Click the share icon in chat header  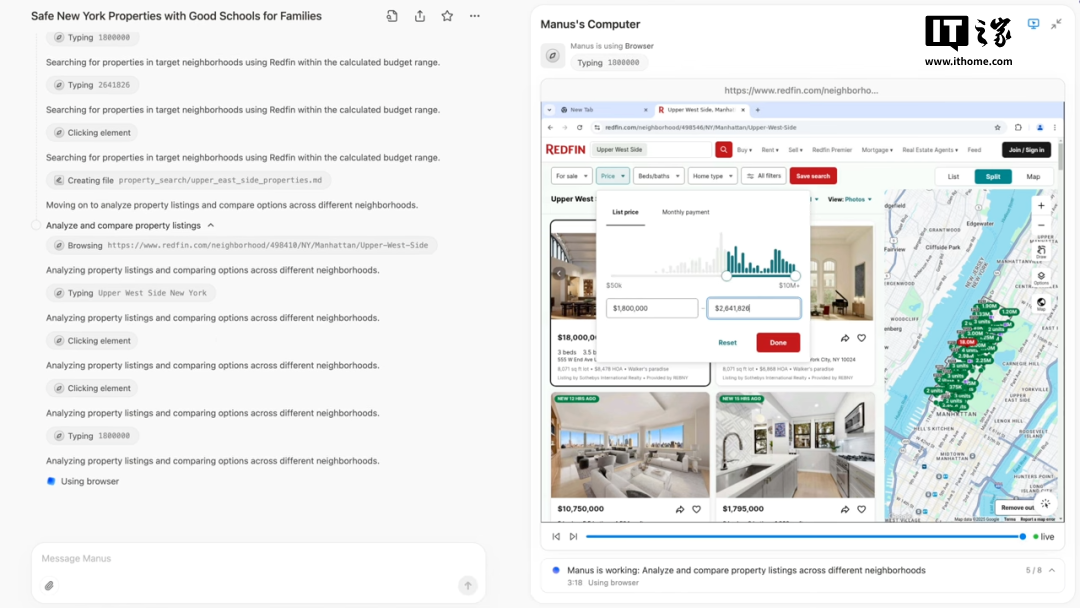click(420, 16)
